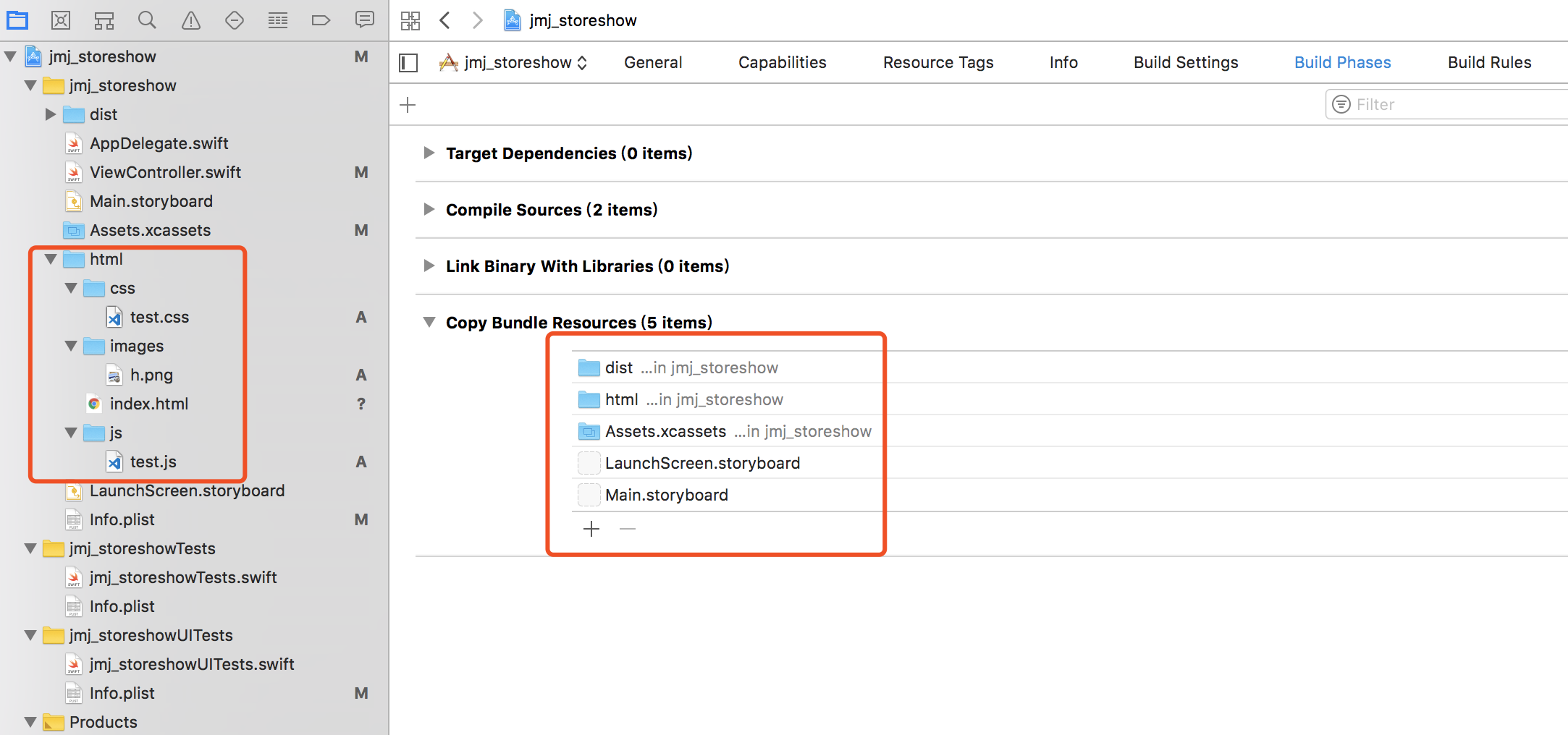This screenshot has height=735, width=1568.
Task: Show the Report navigator speech-bubble icon
Action: [x=365, y=20]
